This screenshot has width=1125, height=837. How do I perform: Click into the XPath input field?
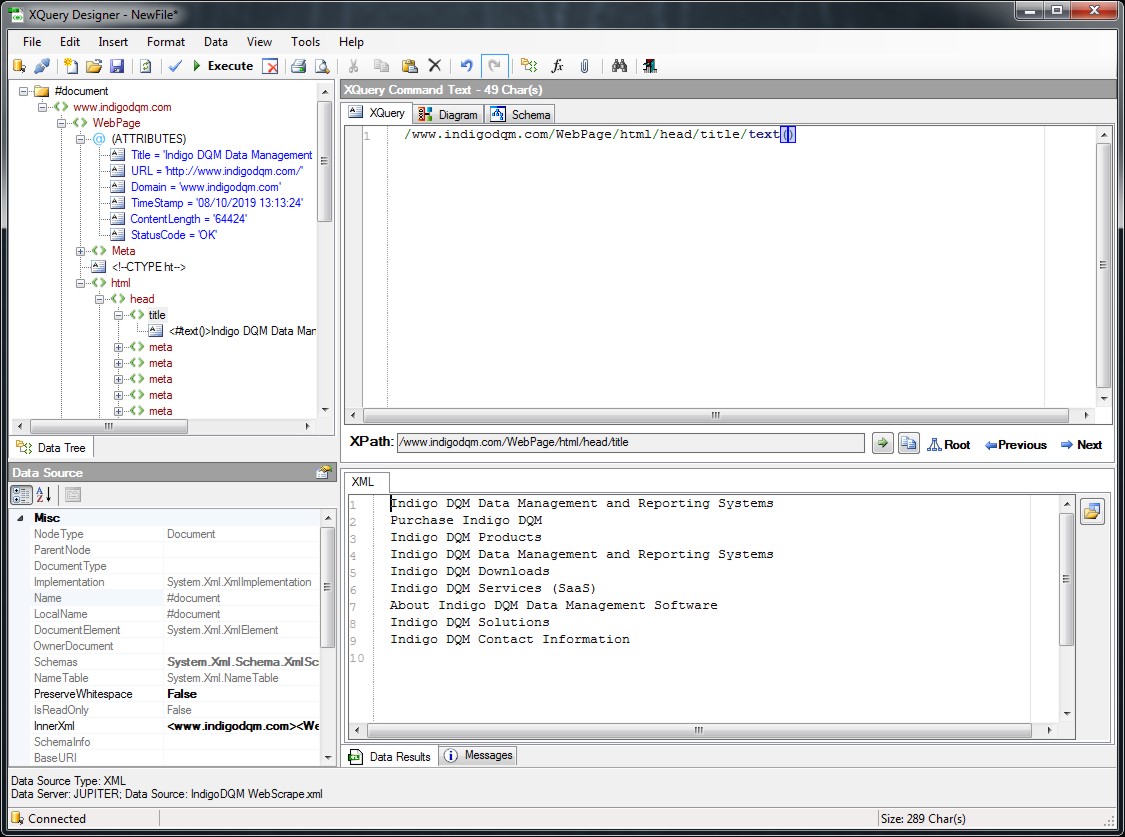[x=630, y=442]
